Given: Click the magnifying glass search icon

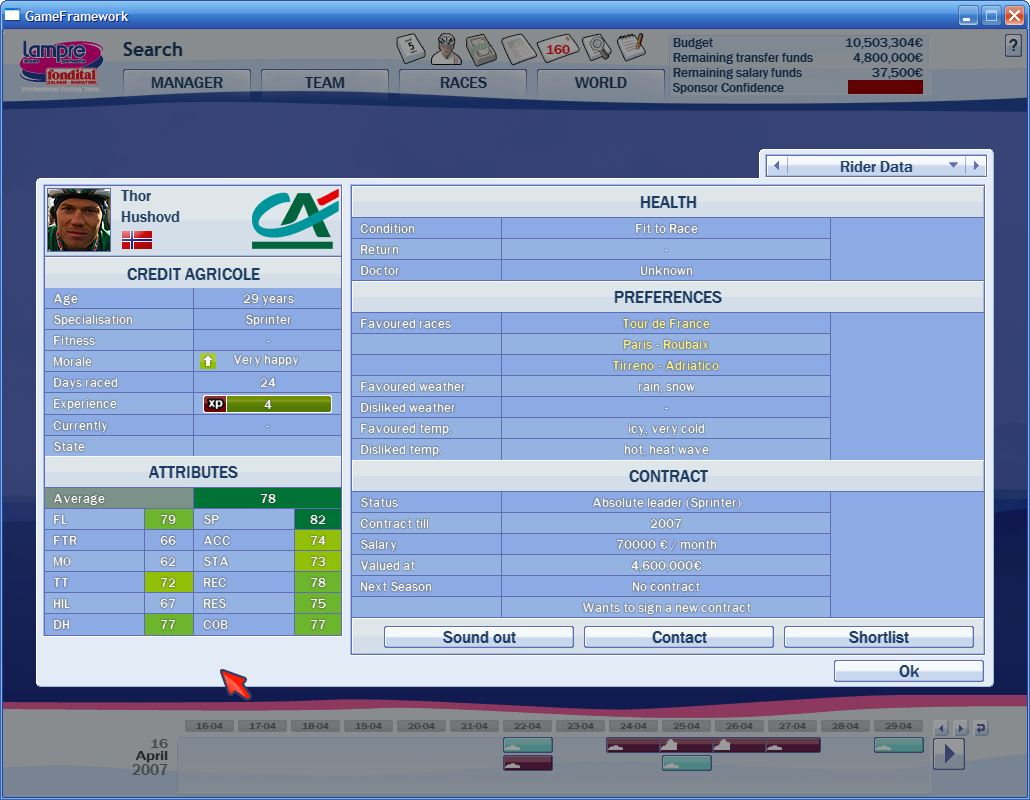Looking at the screenshot, I should click(596, 48).
